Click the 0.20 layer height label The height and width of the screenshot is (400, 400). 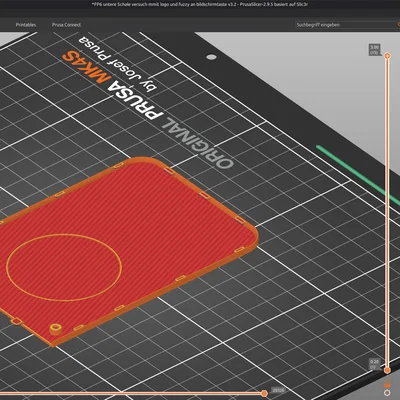[x=374, y=364]
